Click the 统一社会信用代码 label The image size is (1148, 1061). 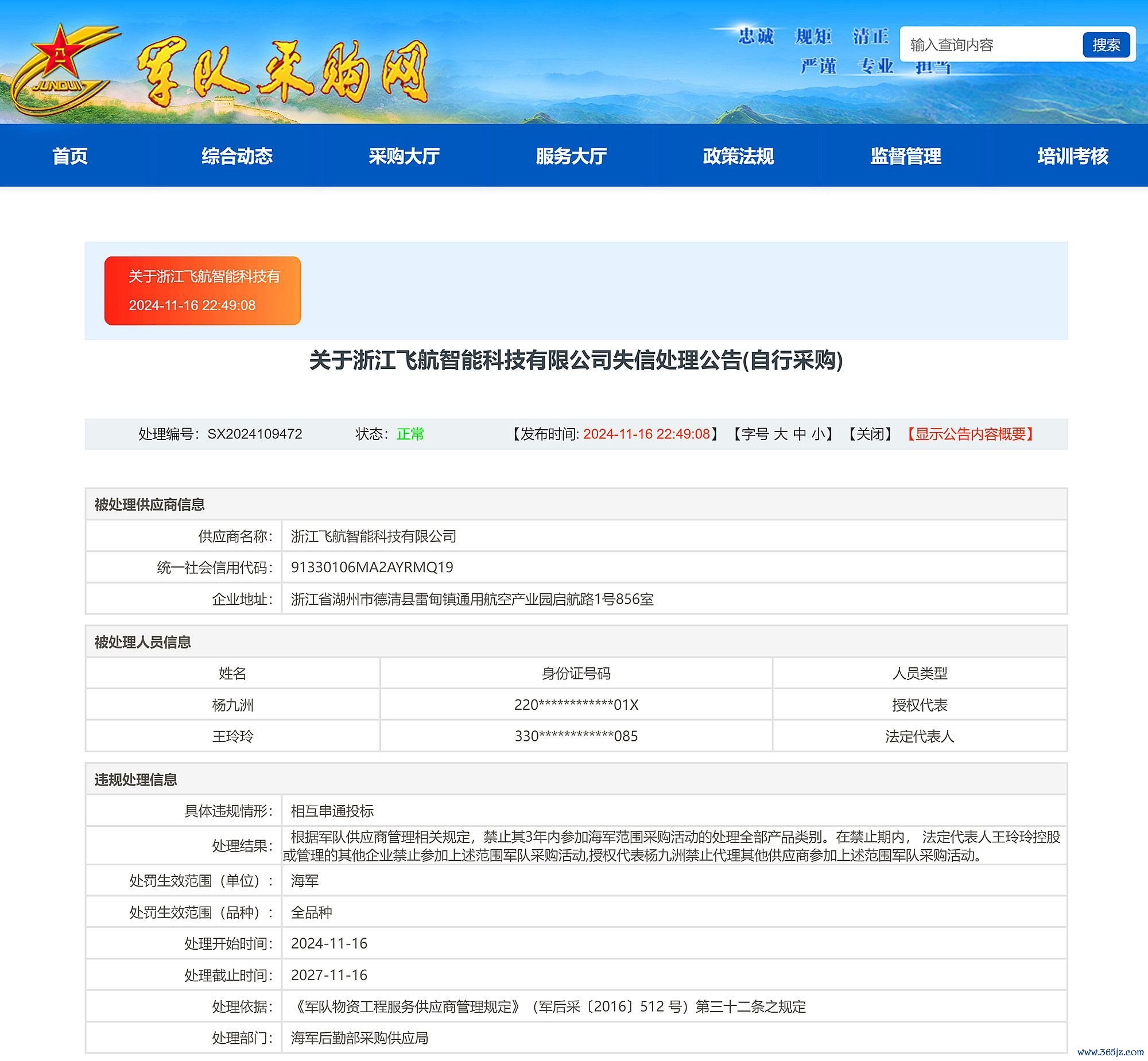pyautogui.click(x=215, y=568)
